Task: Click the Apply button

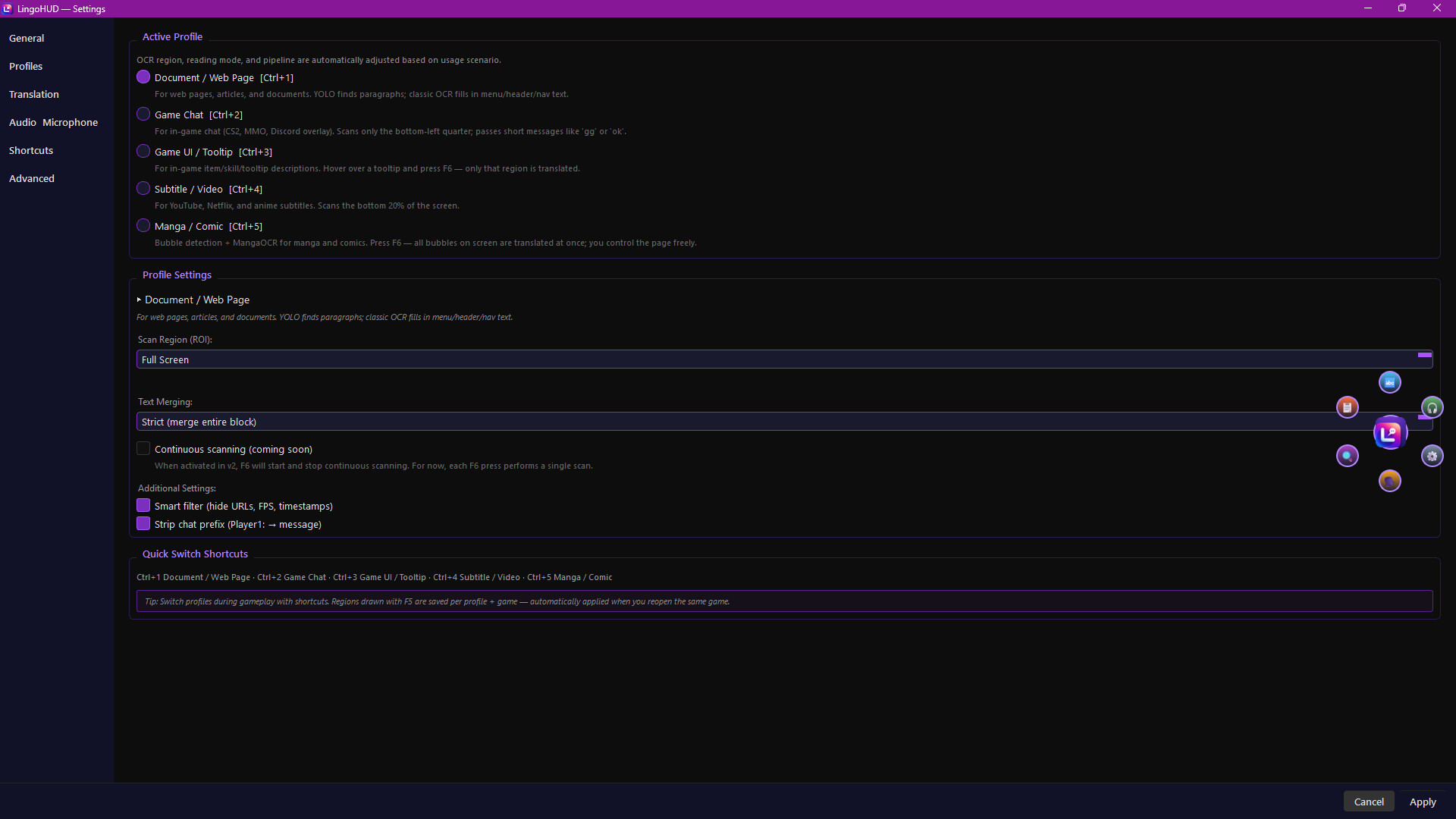Action: (x=1423, y=802)
